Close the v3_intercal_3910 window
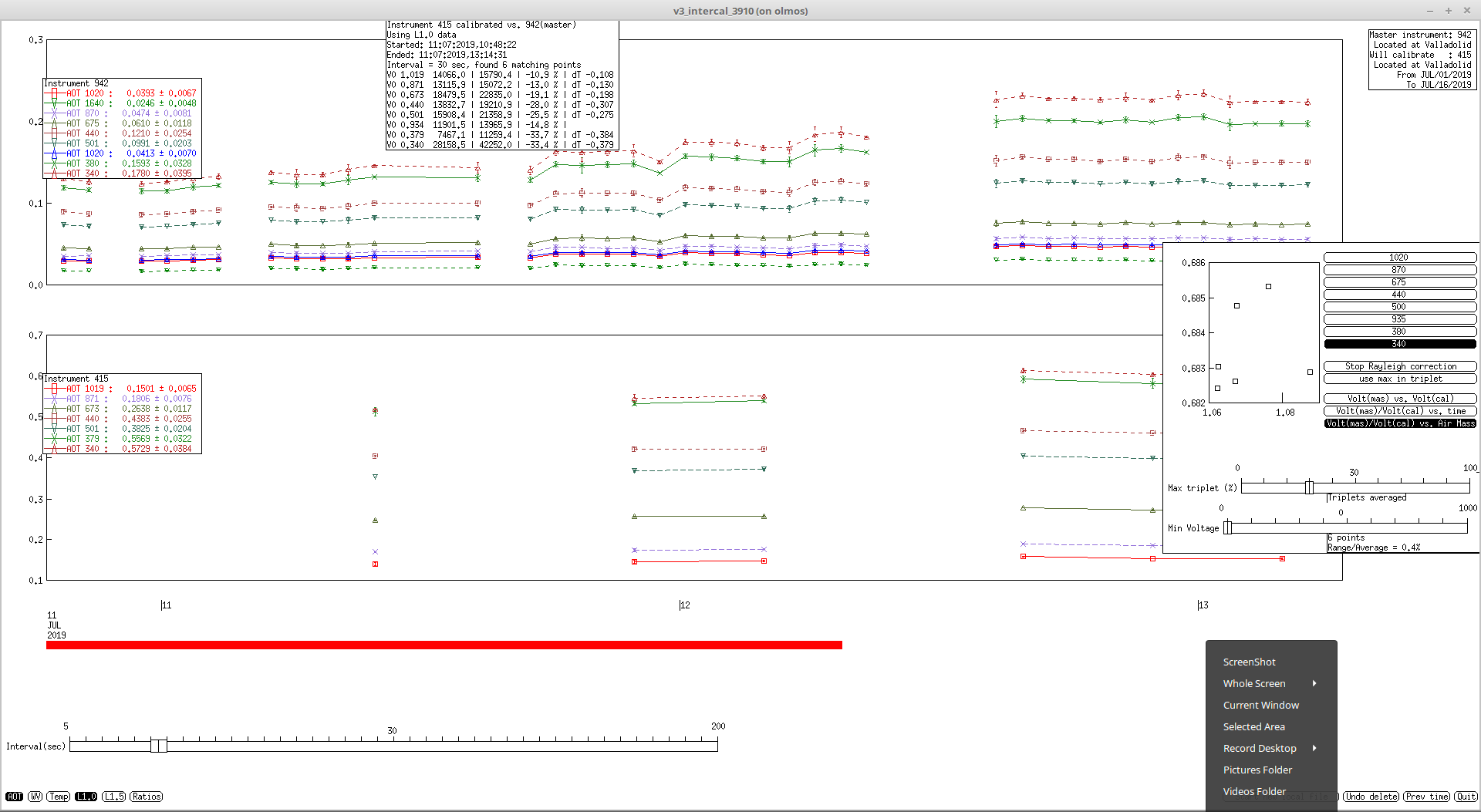 [x=1467, y=11]
